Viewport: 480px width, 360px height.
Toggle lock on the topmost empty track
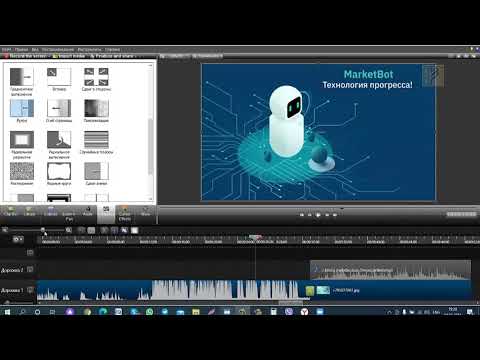(30, 253)
